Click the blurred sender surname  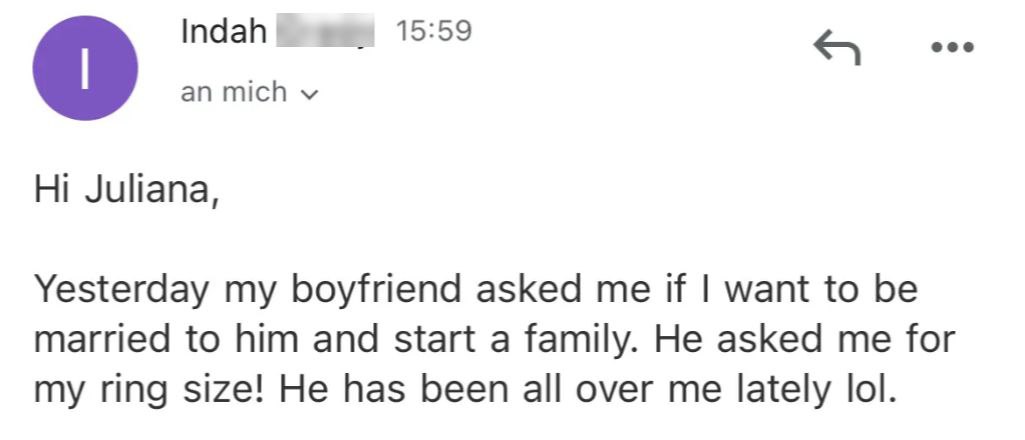click(322, 33)
